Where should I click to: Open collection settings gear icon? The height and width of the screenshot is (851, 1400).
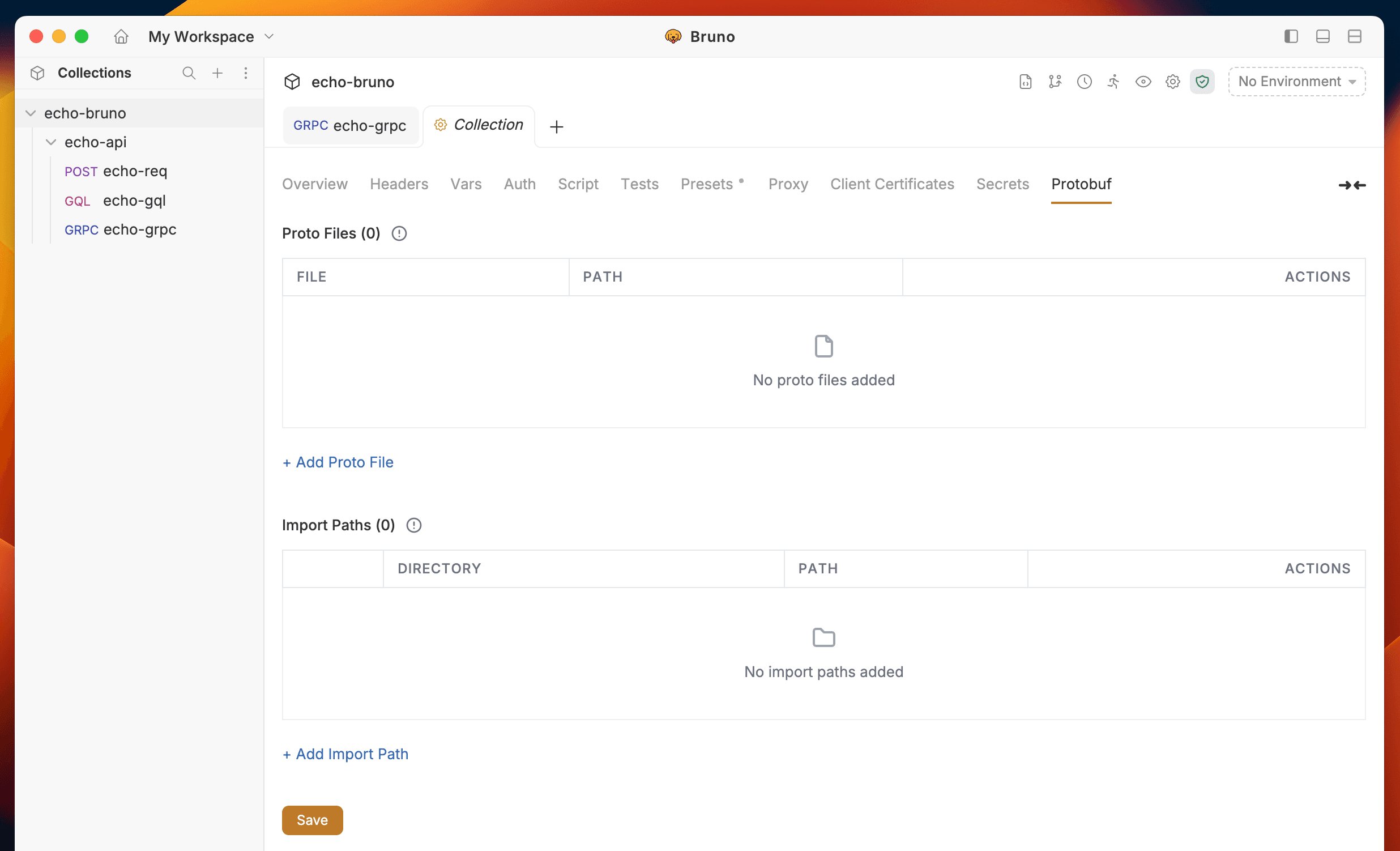[x=1172, y=81]
